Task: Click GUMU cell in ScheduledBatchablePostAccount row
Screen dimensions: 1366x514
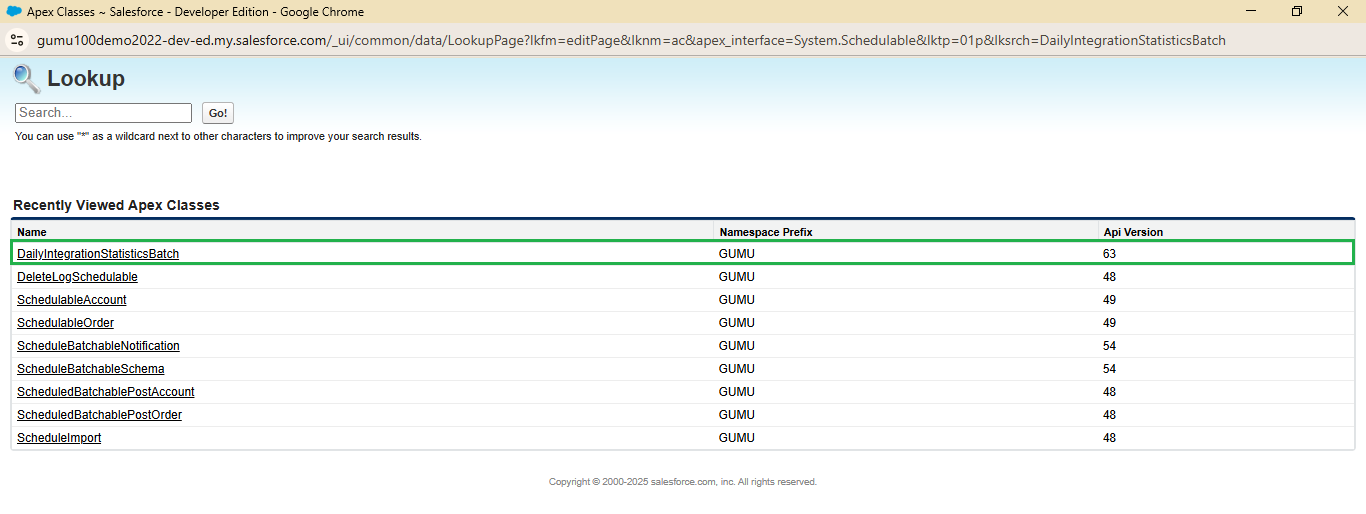Action: coord(737,392)
